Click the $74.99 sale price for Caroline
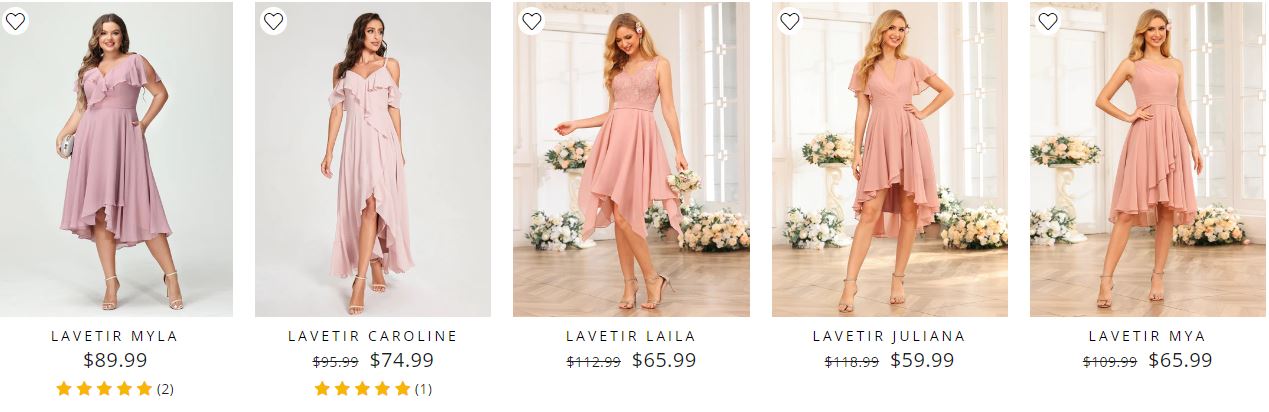The width and height of the screenshot is (1269, 412). (402, 361)
